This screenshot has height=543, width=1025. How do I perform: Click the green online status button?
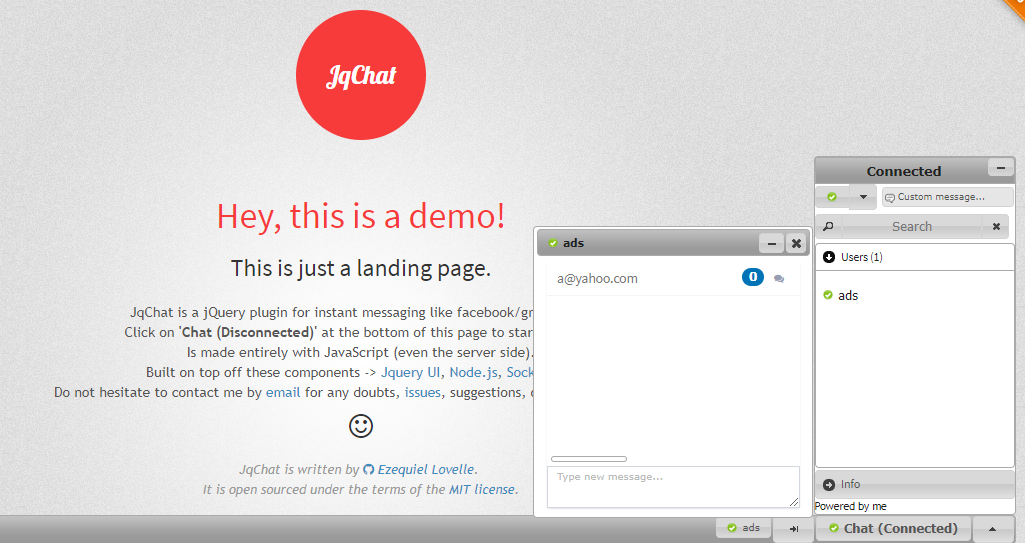pyautogui.click(x=832, y=197)
